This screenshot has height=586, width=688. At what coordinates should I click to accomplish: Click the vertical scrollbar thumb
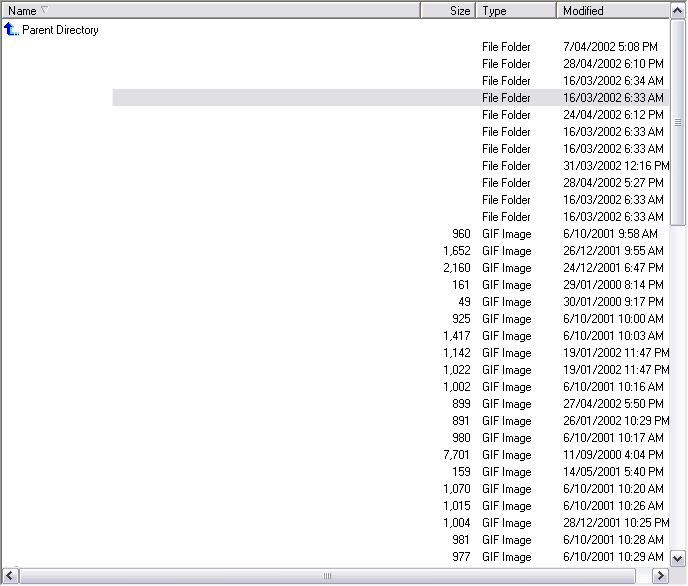678,122
